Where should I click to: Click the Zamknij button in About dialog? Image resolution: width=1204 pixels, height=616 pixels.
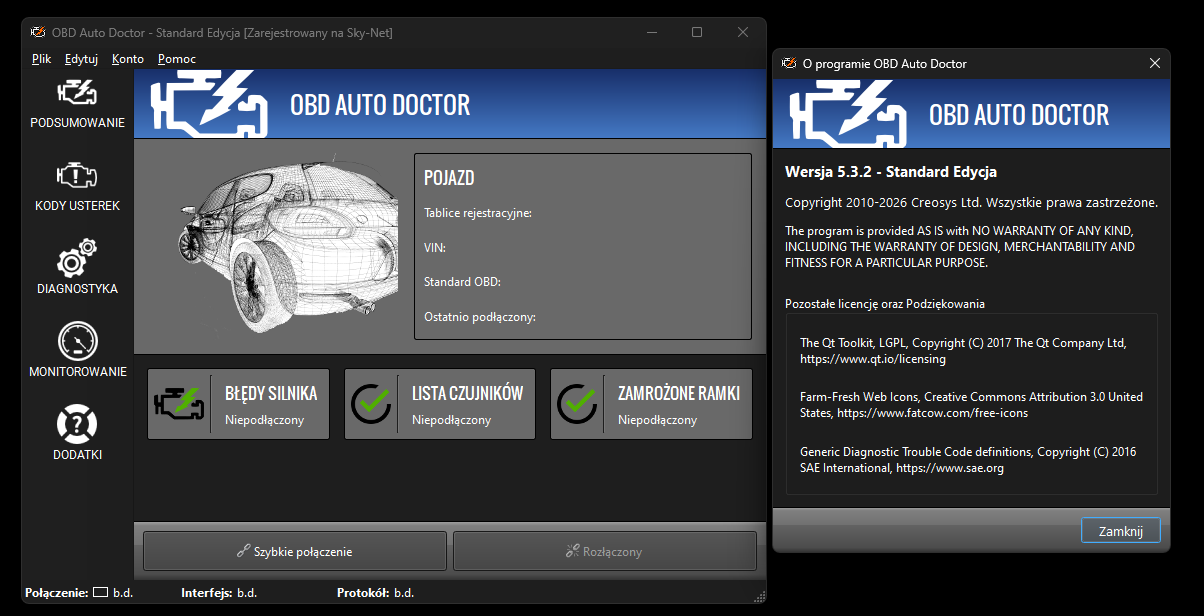coord(1121,531)
